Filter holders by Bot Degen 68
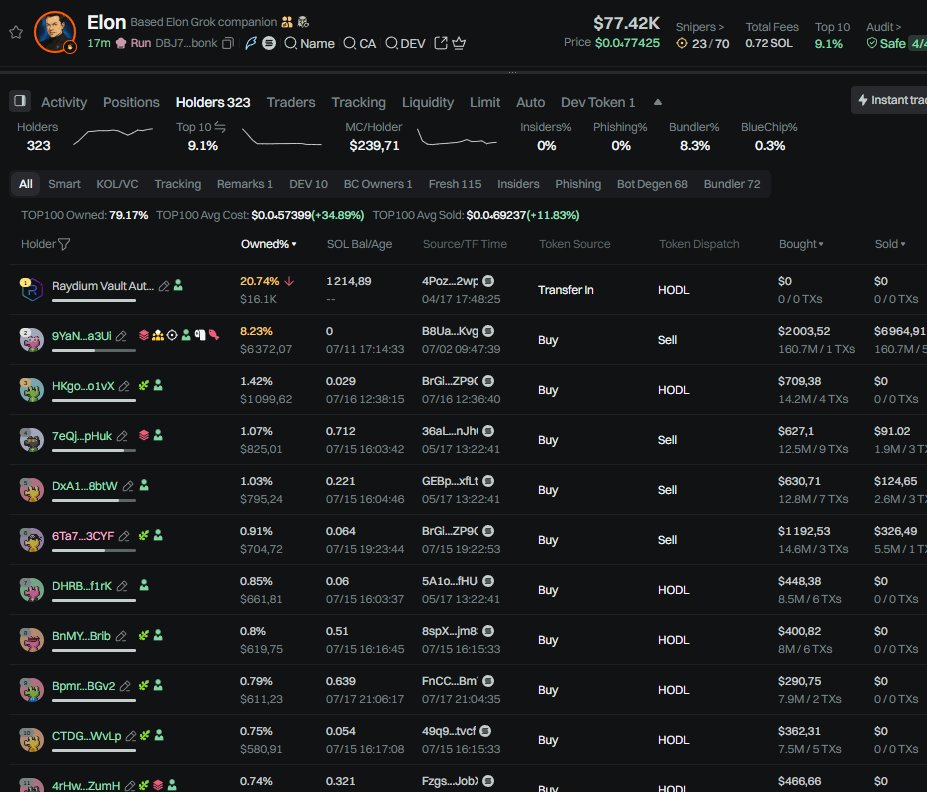927x792 pixels. pos(652,184)
